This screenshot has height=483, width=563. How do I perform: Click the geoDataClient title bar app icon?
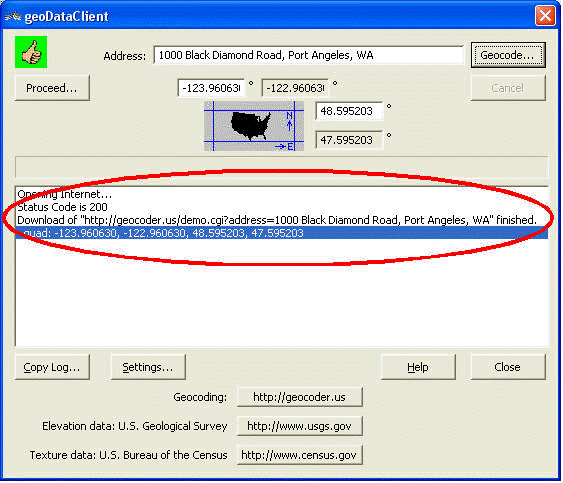tap(13, 16)
